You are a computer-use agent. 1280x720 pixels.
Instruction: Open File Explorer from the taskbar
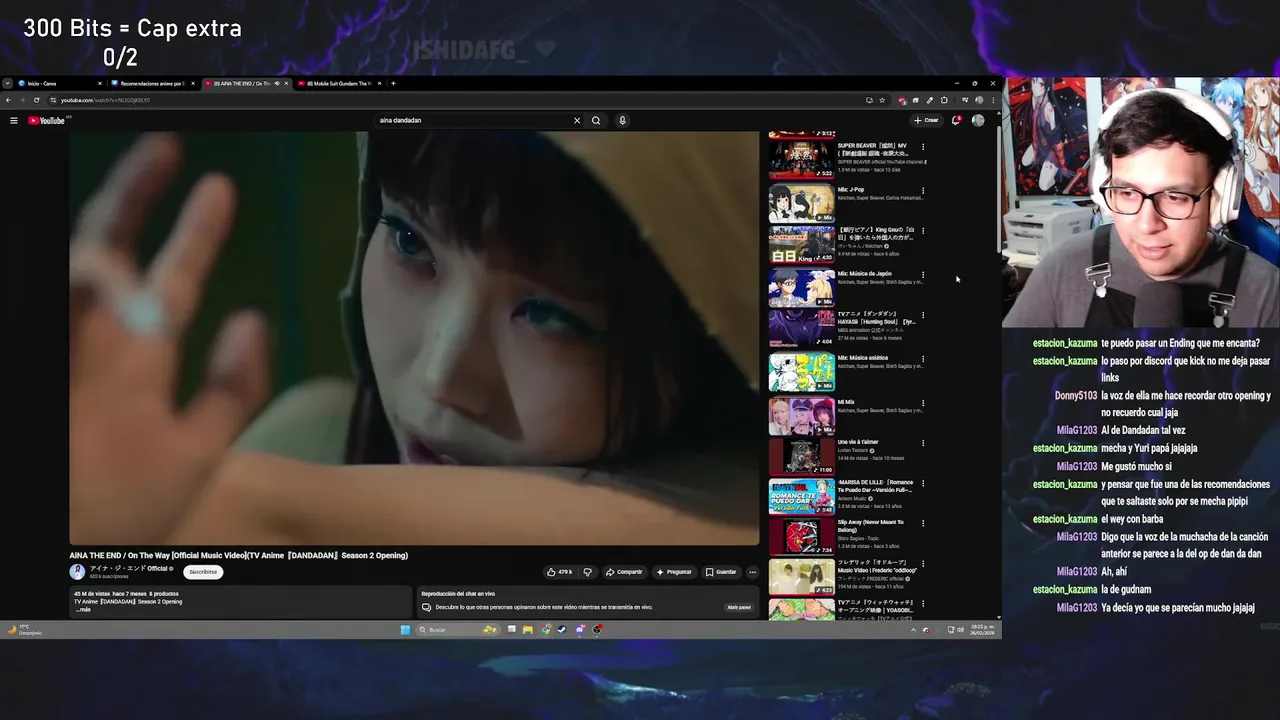point(527,629)
